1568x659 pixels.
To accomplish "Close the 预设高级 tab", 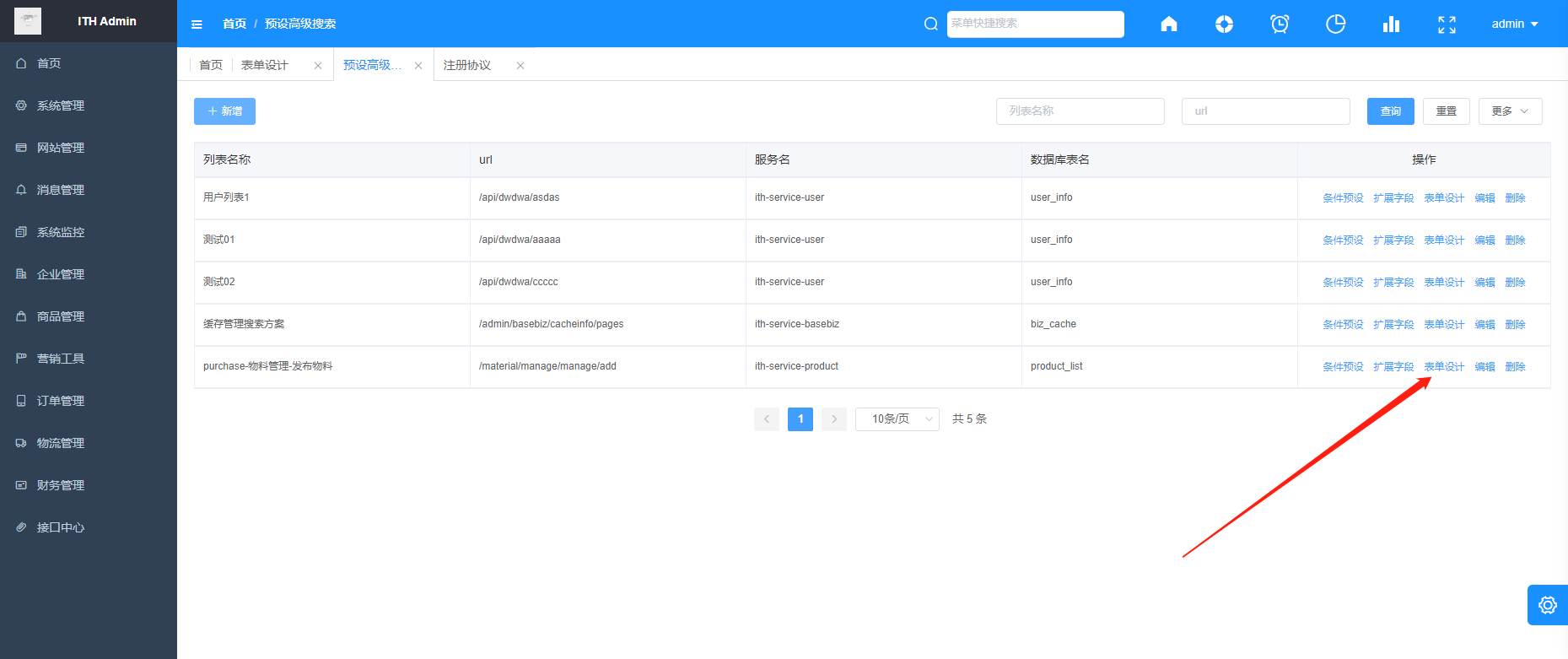I will point(418,66).
